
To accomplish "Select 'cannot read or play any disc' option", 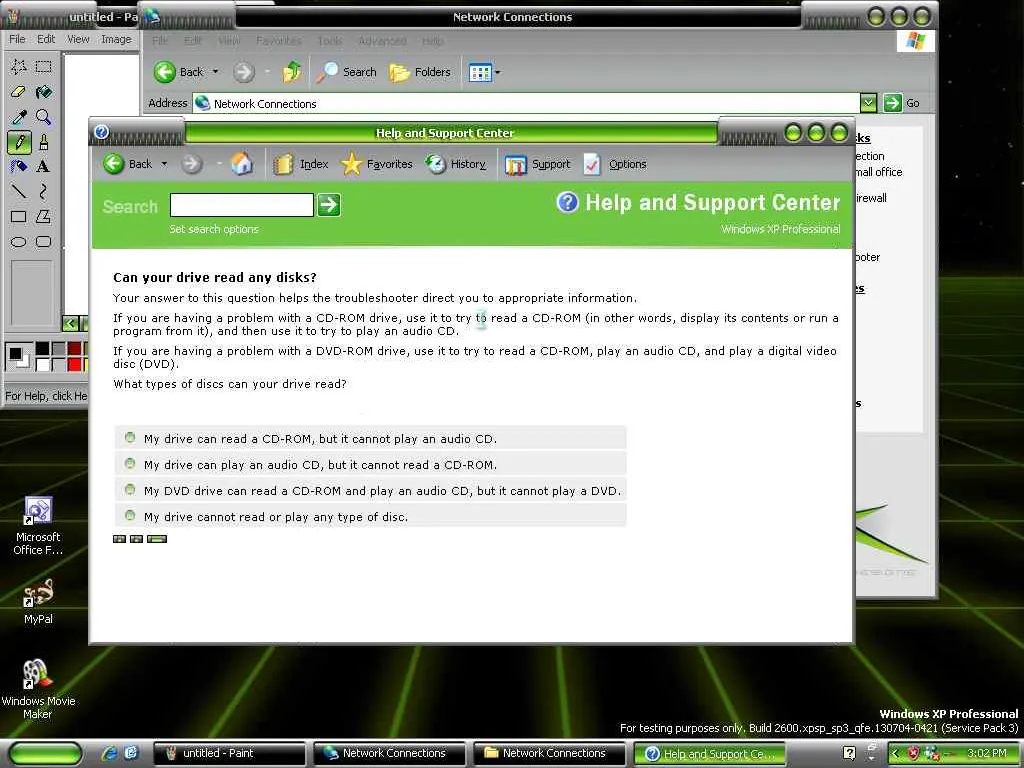I will tap(130, 516).
